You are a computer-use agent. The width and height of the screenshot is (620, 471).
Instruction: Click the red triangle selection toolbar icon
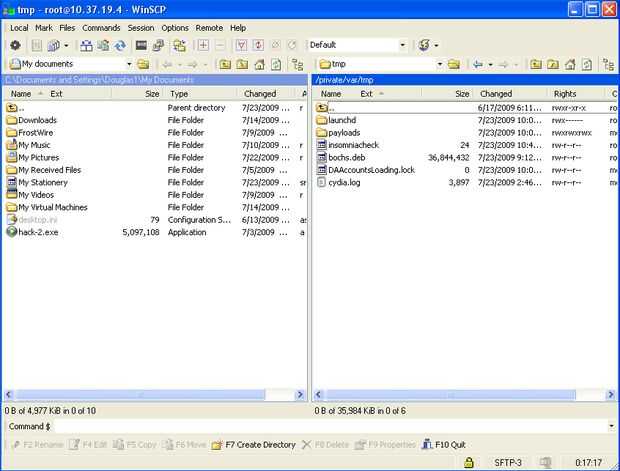(x=241, y=45)
